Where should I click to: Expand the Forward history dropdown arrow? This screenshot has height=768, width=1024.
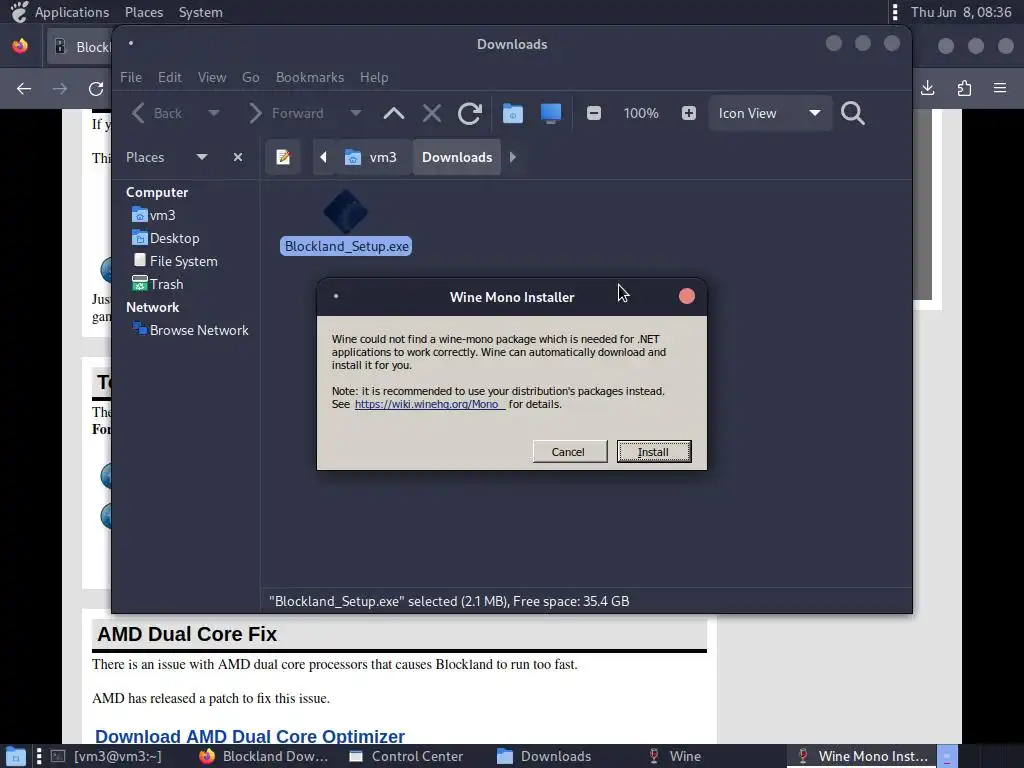coord(355,113)
